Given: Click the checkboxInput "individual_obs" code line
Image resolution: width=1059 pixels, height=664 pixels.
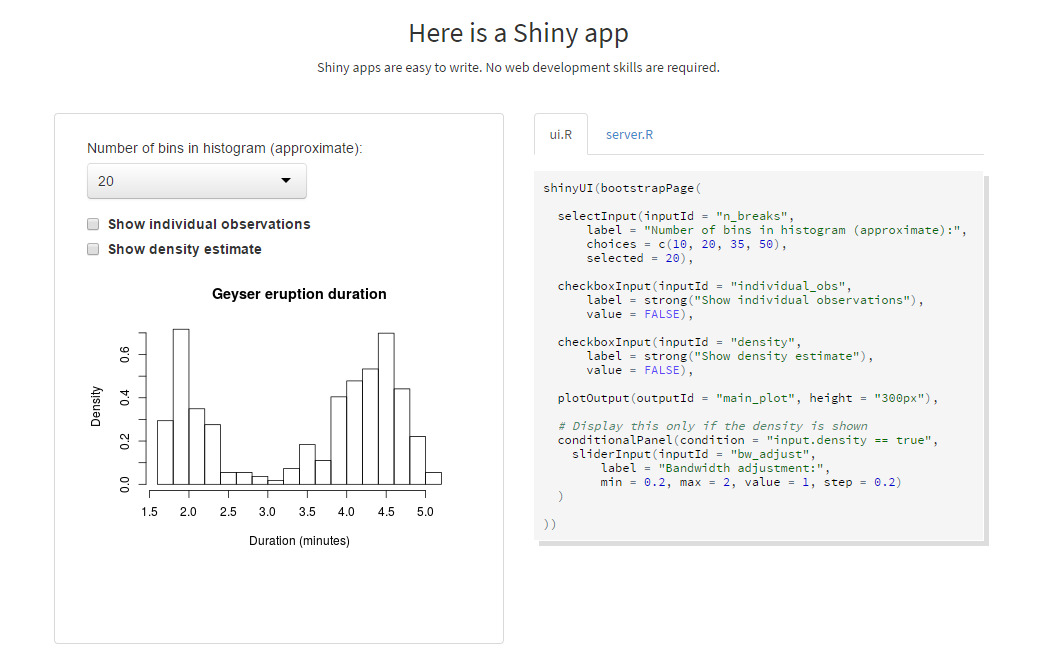Looking at the screenshot, I should click(704, 286).
